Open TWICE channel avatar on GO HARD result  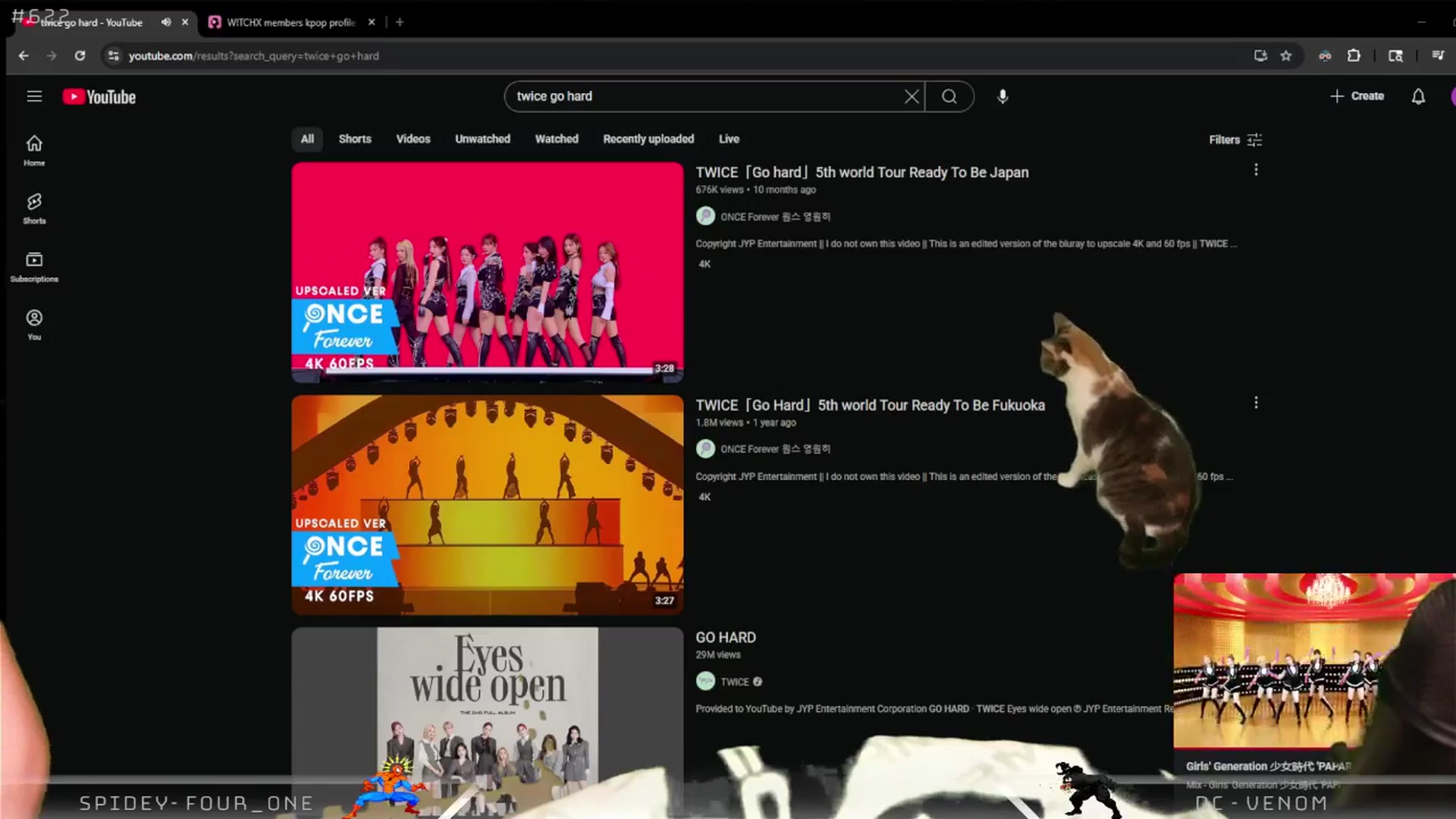coord(705,681)
